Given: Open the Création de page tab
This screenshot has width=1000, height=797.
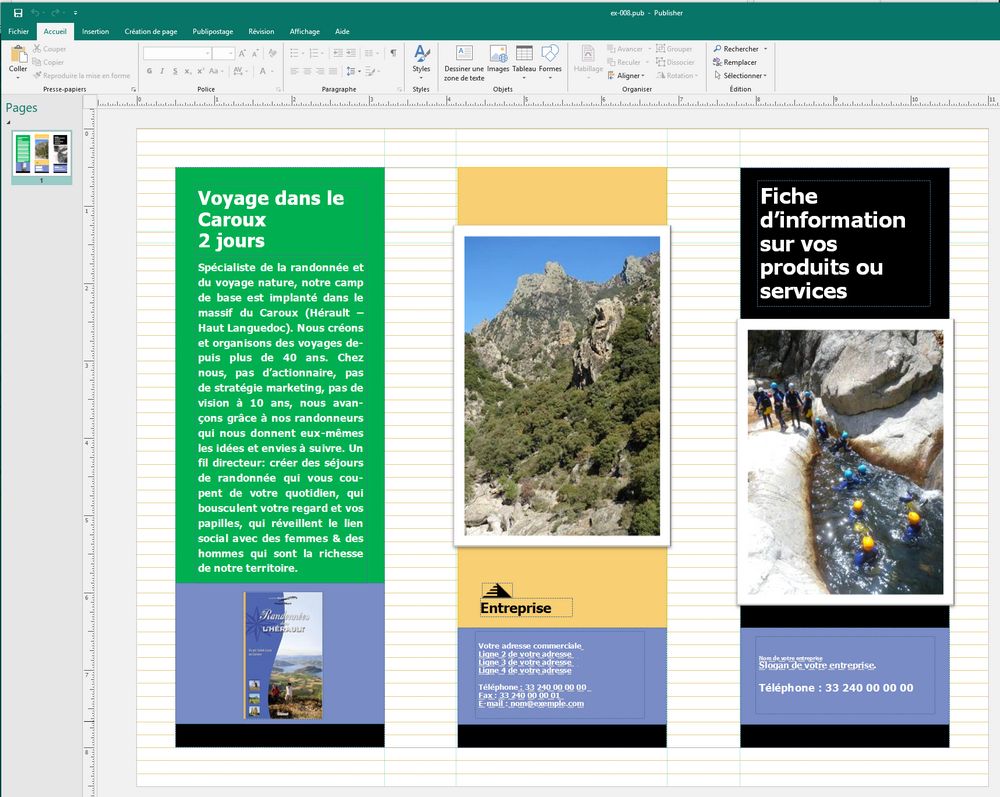Looking at the screenshot, I should [150, 31].
